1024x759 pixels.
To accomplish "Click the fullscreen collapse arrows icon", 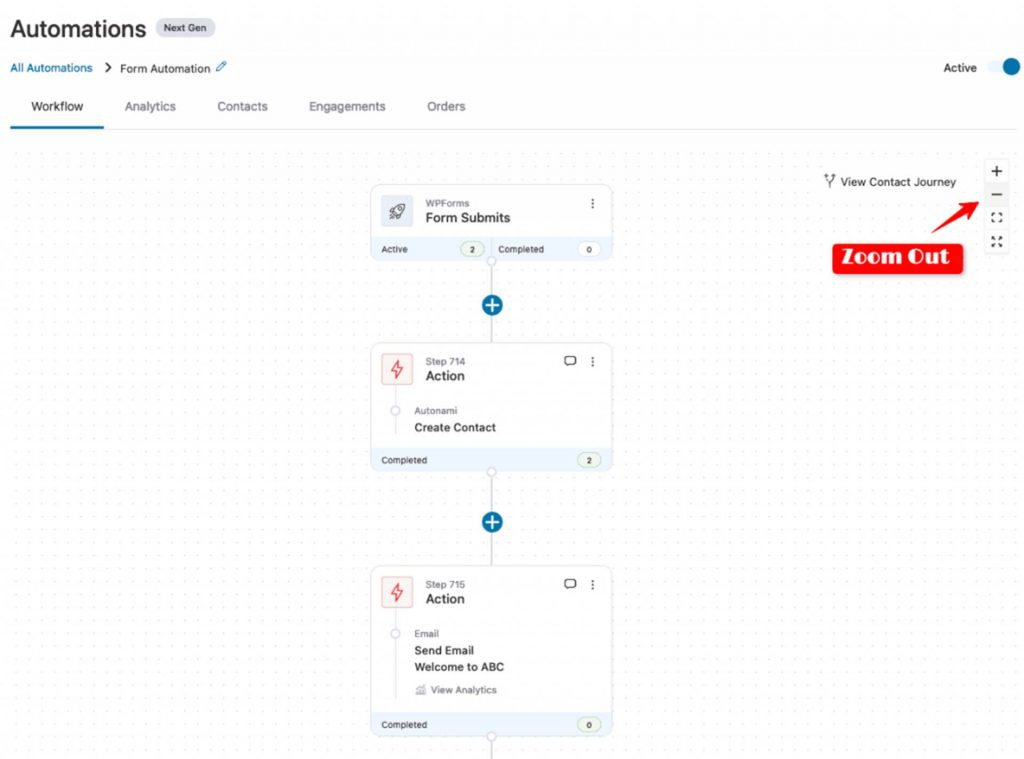I will tap(996, 242).
